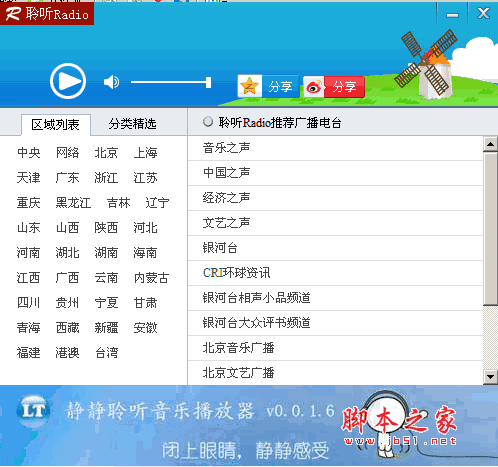Open the 湖北 region
The image size is (498, 467).
coord(67,253)
